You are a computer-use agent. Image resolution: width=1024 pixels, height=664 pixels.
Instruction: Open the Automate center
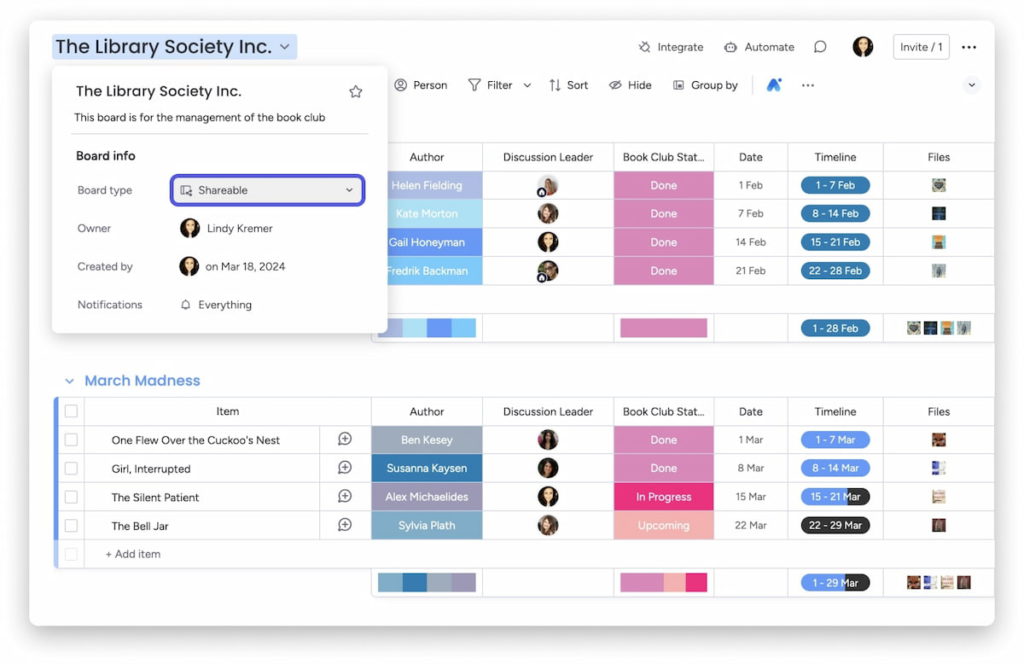pos(759,46)
